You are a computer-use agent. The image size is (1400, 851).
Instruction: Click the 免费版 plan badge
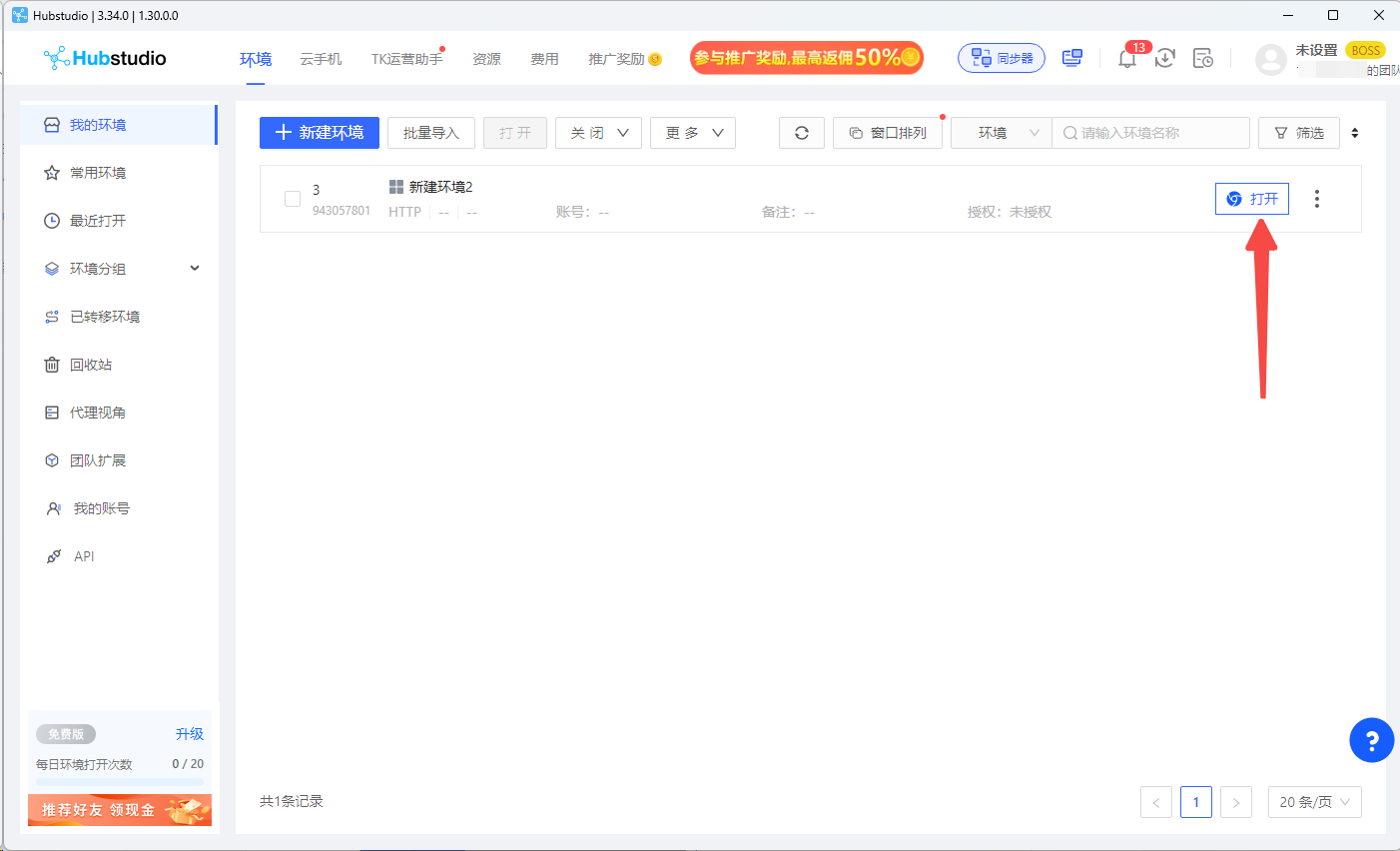(x=66, y=734)
